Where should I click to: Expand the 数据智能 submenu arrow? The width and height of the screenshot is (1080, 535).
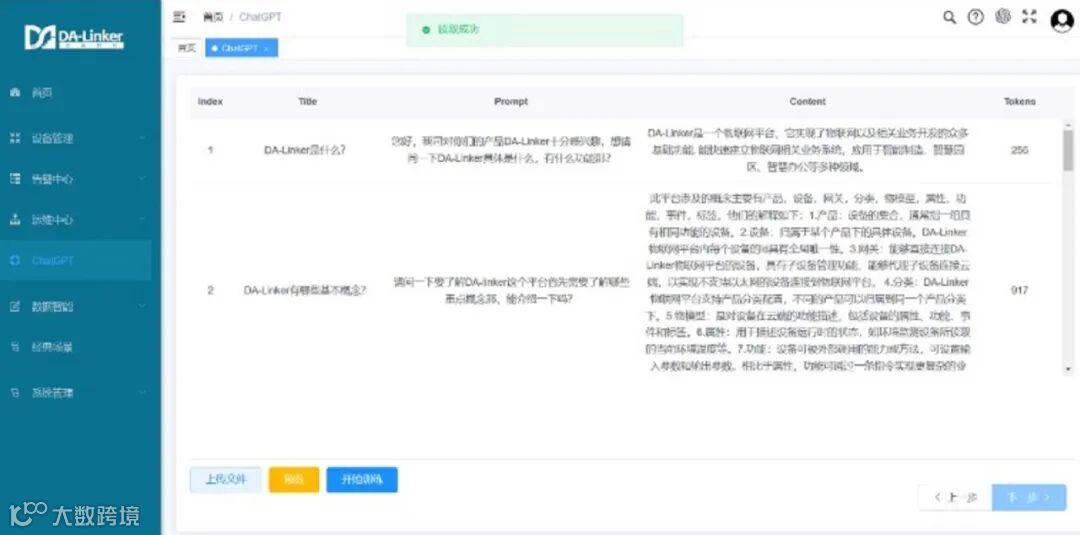point(142,306)
